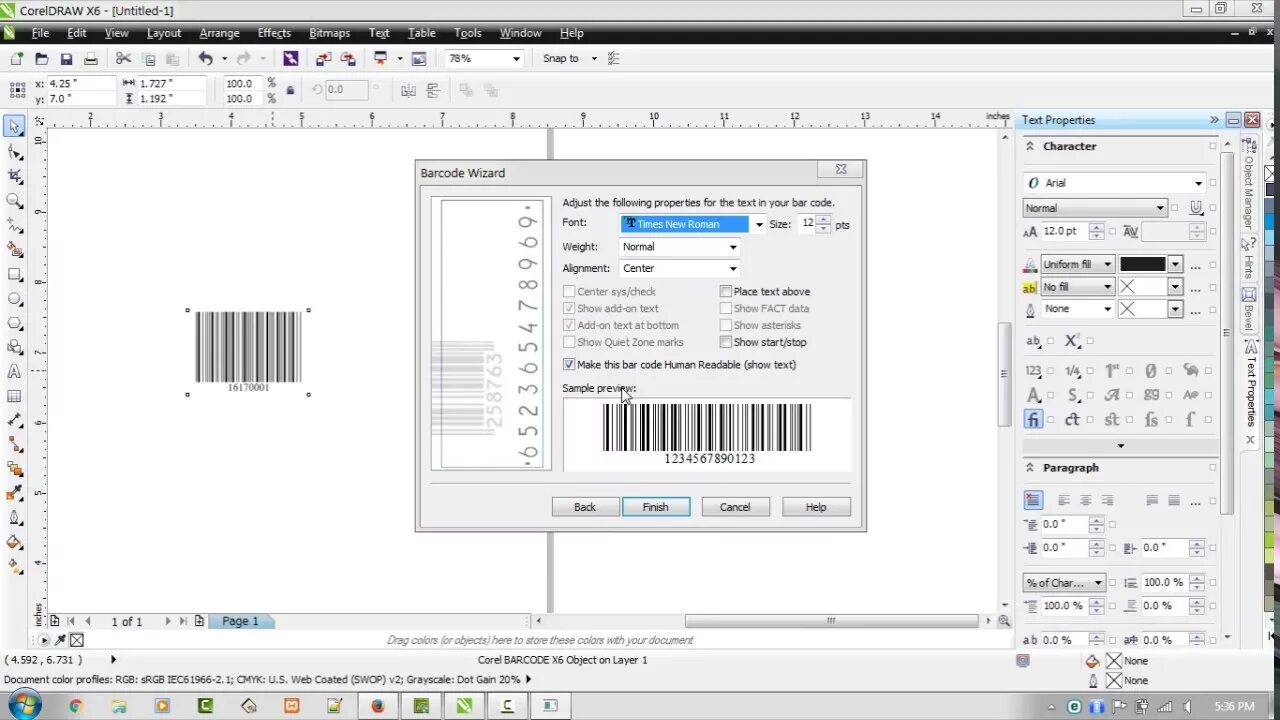This screenshot has height=720, width=1280.
Task: Click the Options icon beside Snap to
Action: pos(613,59)
